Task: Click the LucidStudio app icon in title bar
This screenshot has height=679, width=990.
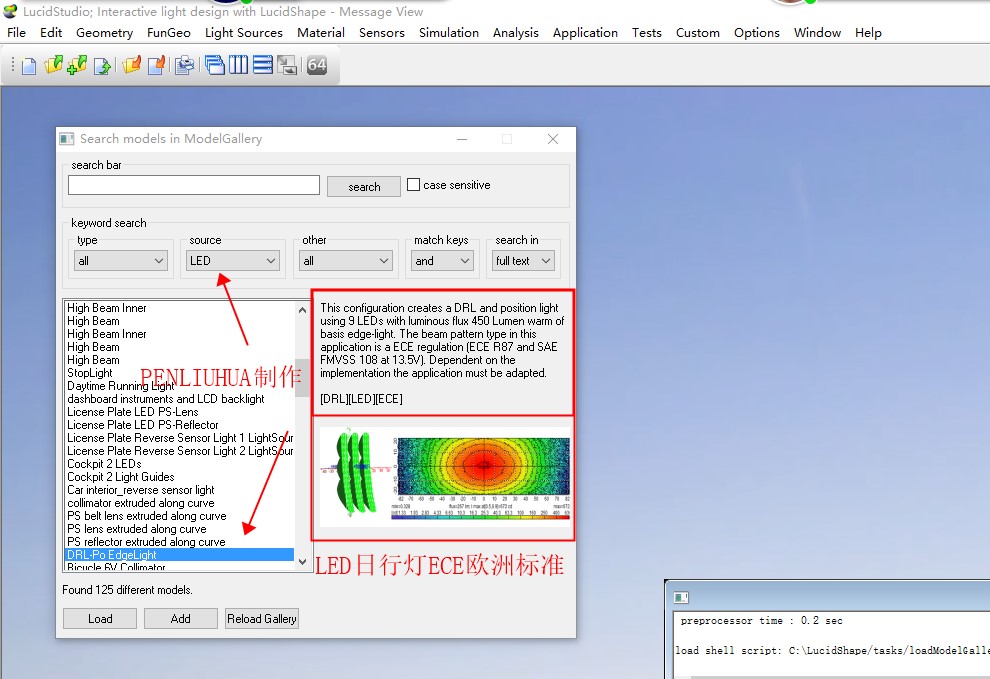Action: click(9, 11)
